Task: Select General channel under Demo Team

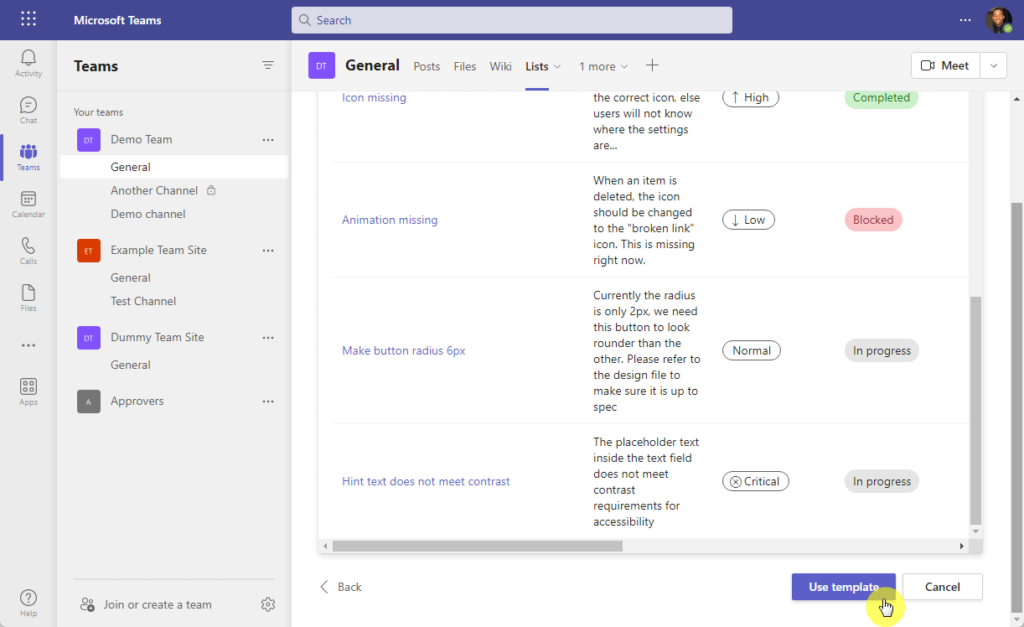Action: tap(174, 167)
